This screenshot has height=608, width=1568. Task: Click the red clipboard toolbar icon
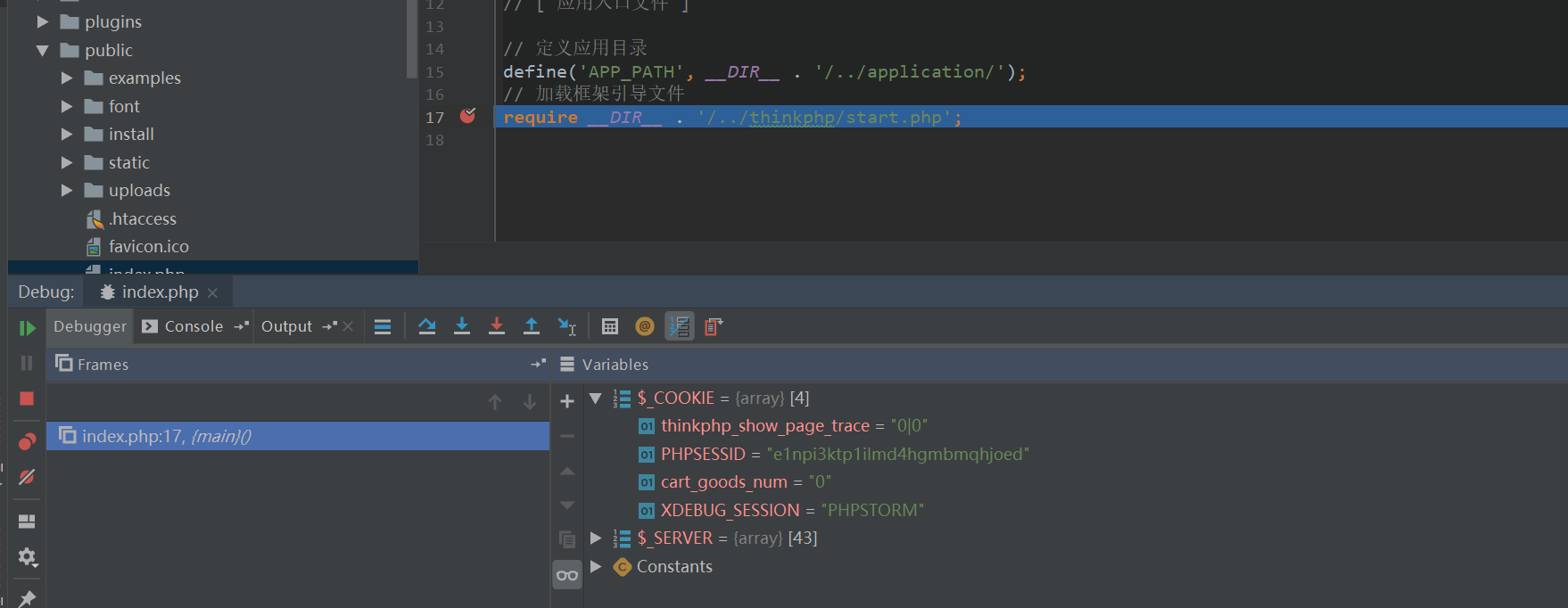(x=714, y=327)
